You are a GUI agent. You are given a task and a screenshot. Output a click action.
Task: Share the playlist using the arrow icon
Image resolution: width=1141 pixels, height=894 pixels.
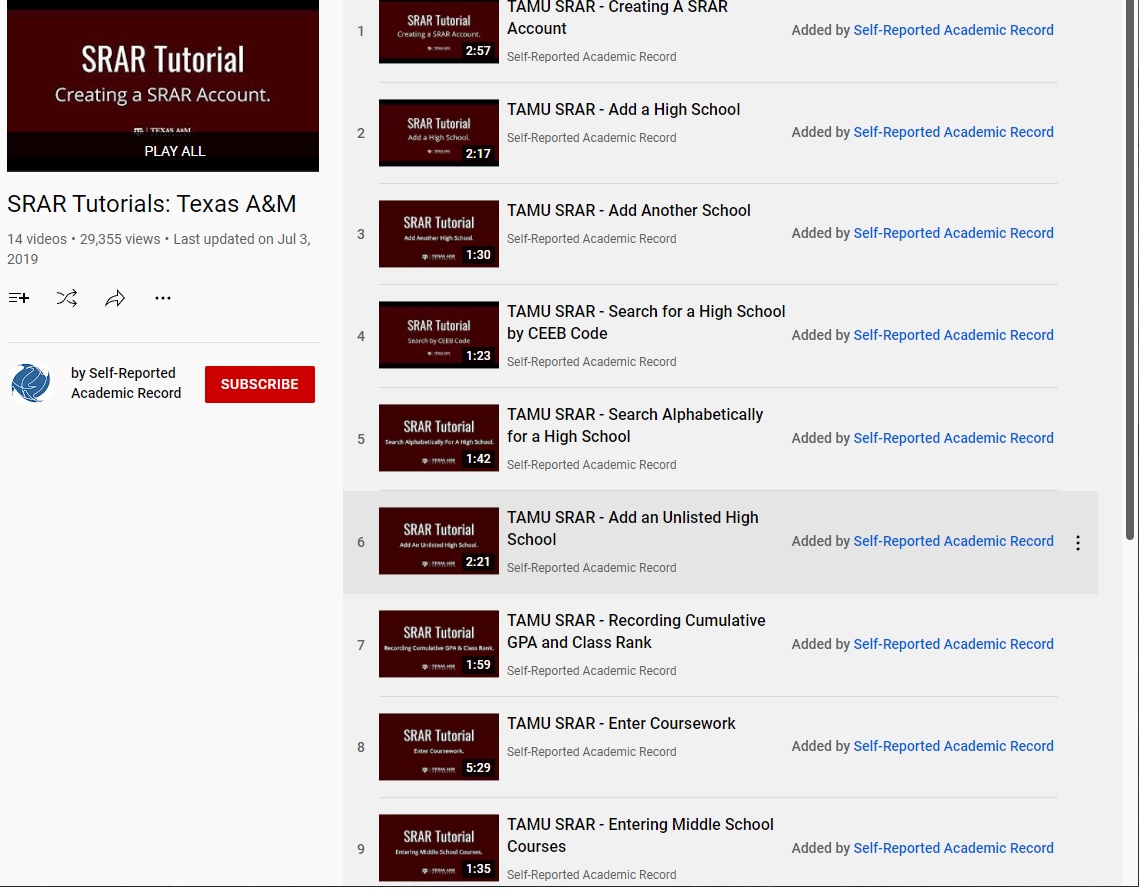pyautogui.click(x=115, y=298)
